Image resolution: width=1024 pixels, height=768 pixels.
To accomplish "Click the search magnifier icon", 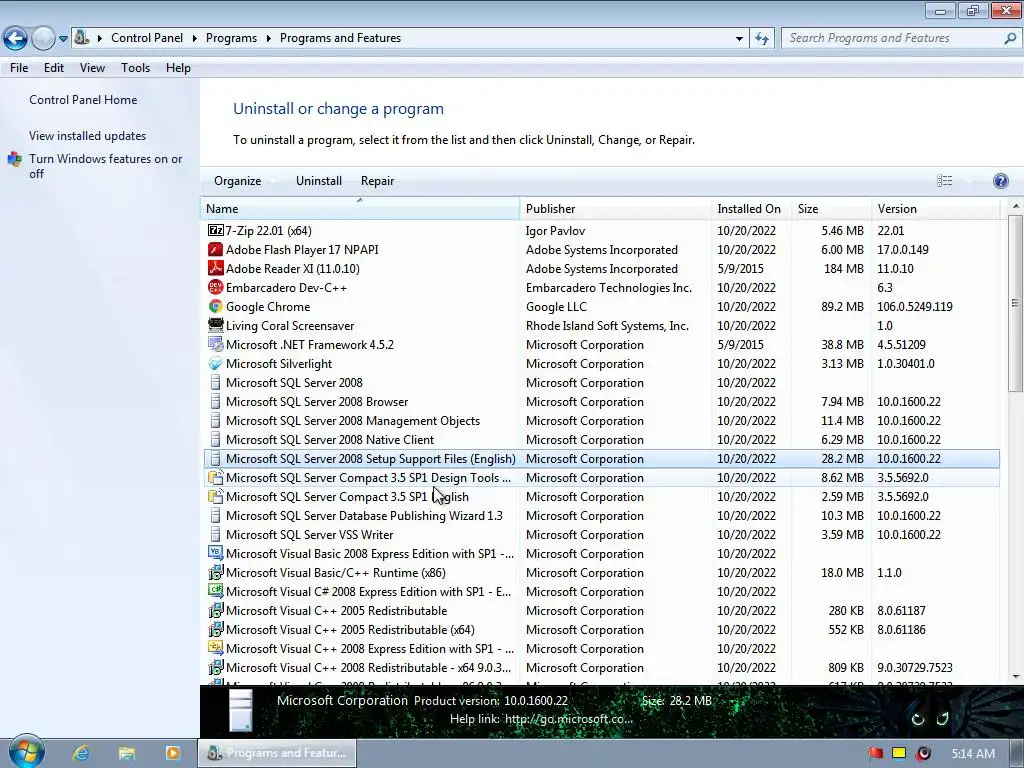I will (x=1010, y=38).
